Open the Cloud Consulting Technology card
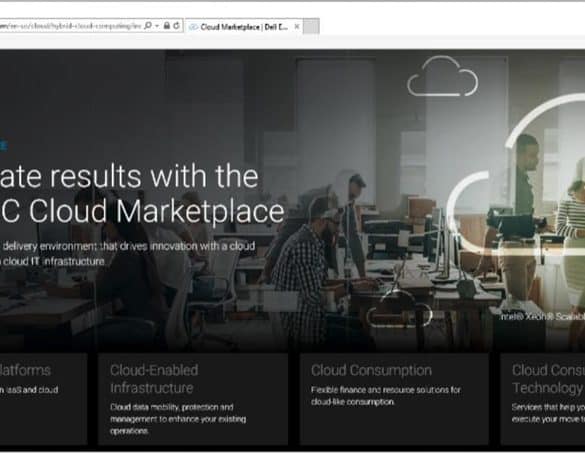 543,399
